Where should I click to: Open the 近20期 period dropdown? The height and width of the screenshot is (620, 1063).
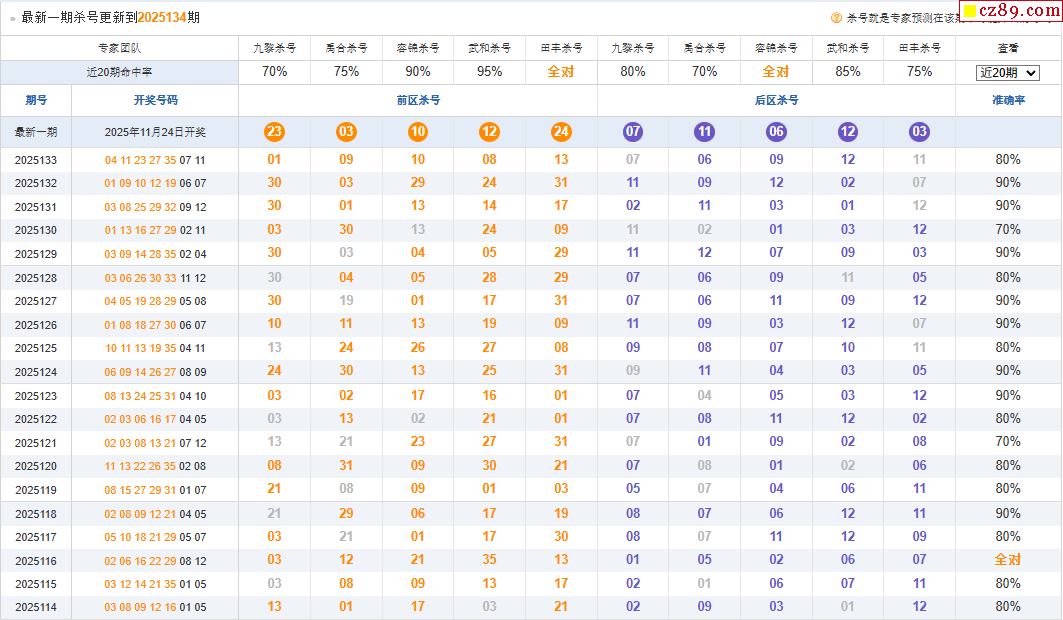click(x=1007, y=73)
